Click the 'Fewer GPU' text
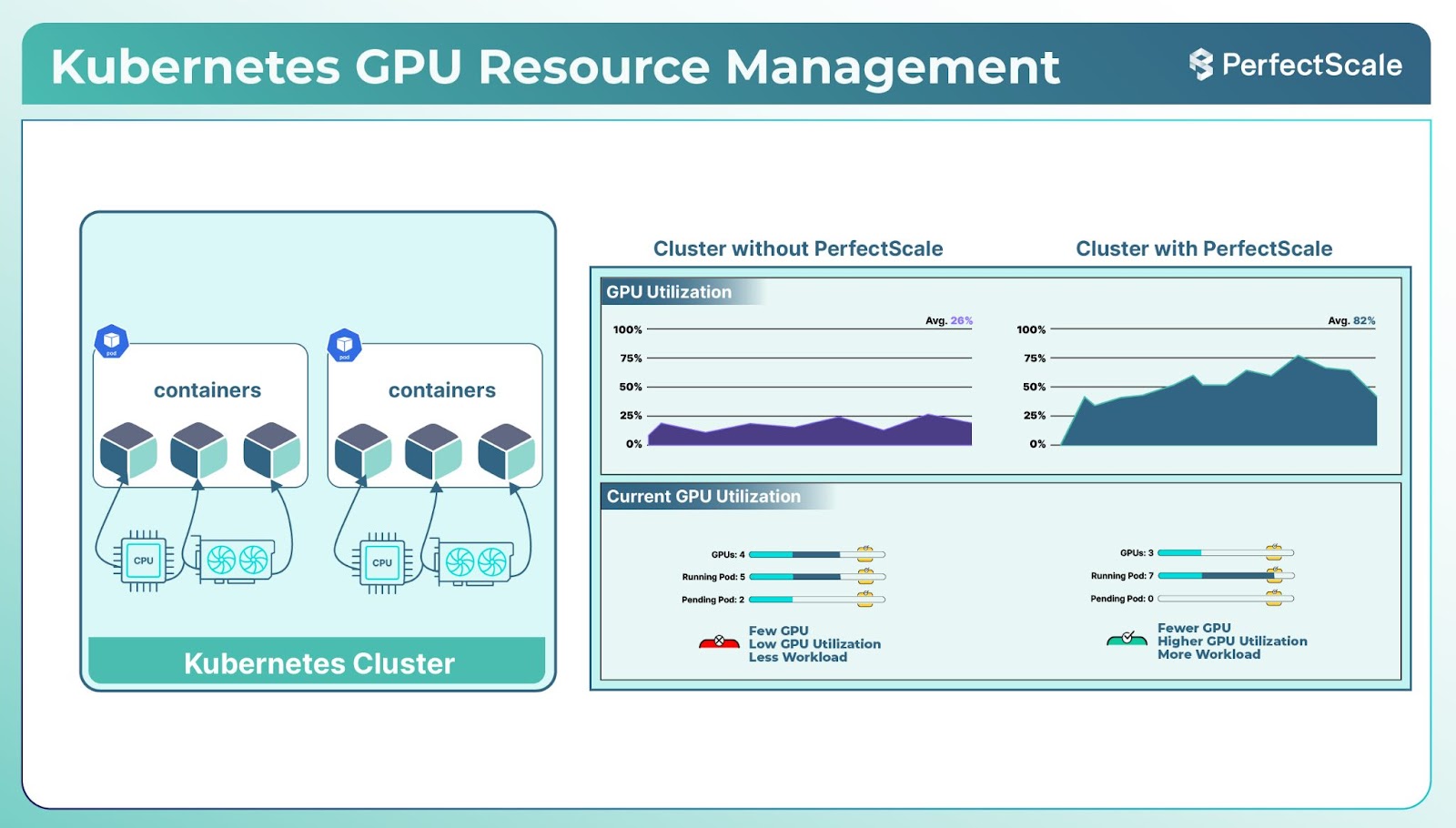This screenshot has height=828, width=1456. pos(1194,628)
